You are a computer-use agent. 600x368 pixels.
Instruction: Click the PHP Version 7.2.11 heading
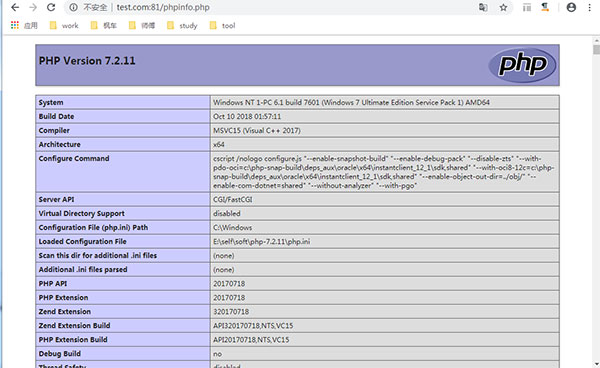[x=87, y=61]
